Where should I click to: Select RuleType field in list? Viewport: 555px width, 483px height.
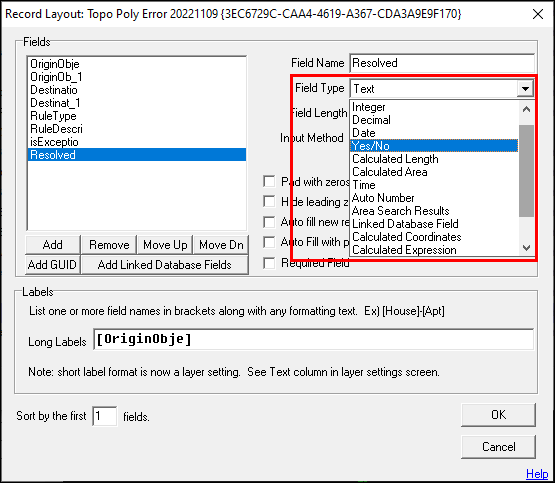(x=137, y=116)
